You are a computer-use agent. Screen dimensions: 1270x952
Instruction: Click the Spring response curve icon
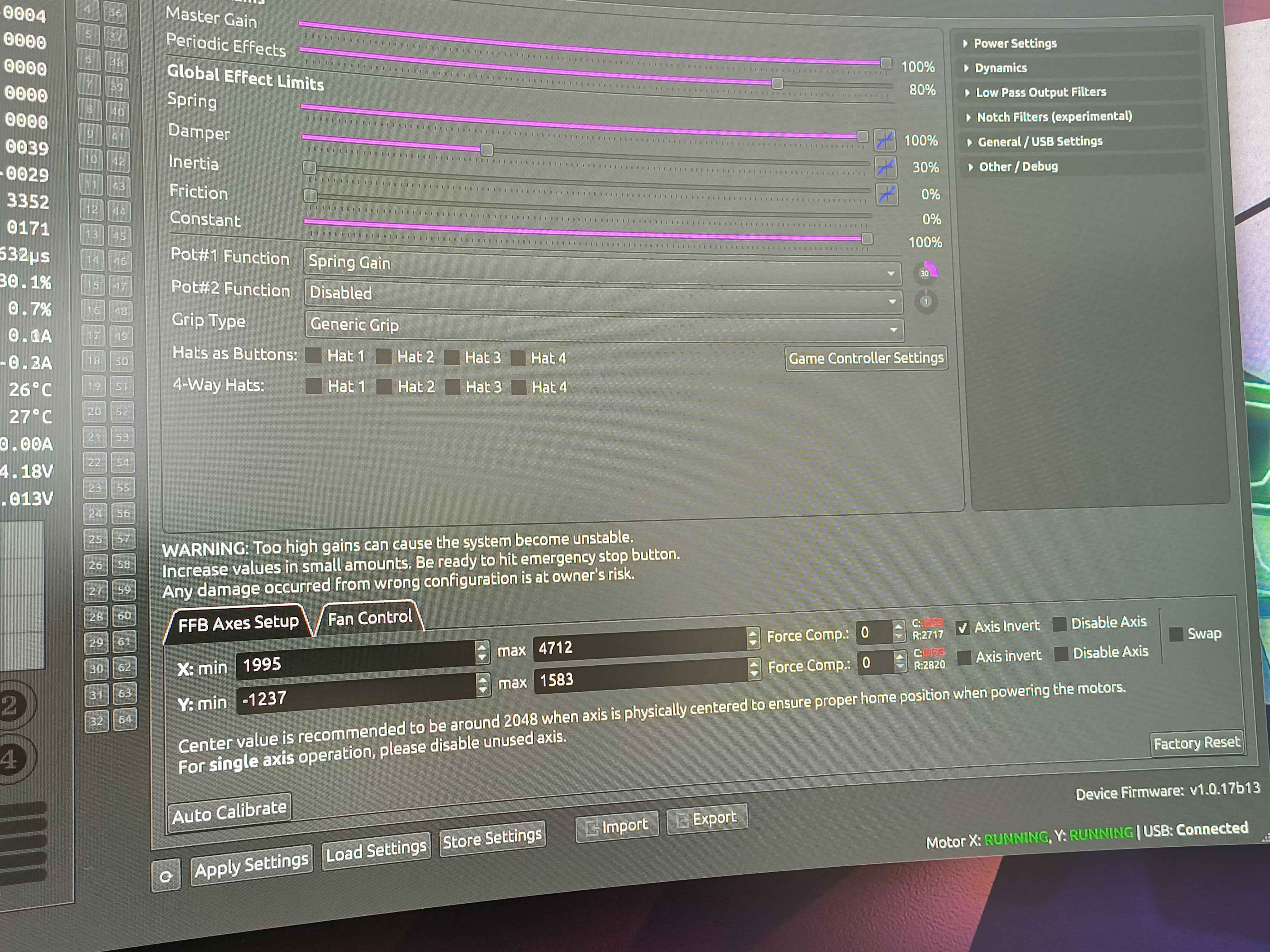coord(884,139)
